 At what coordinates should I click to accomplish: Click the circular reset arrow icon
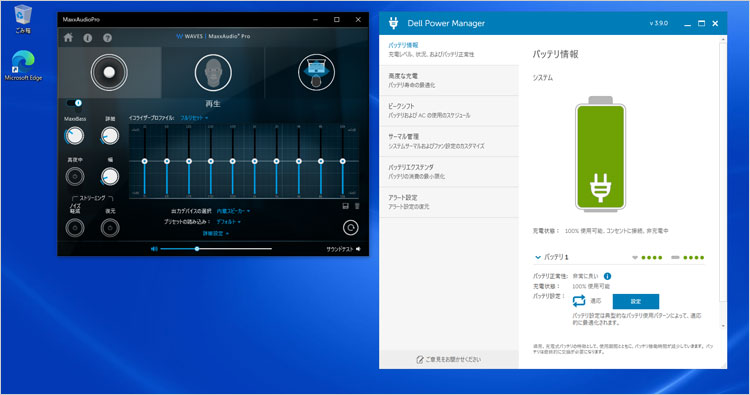351,228
